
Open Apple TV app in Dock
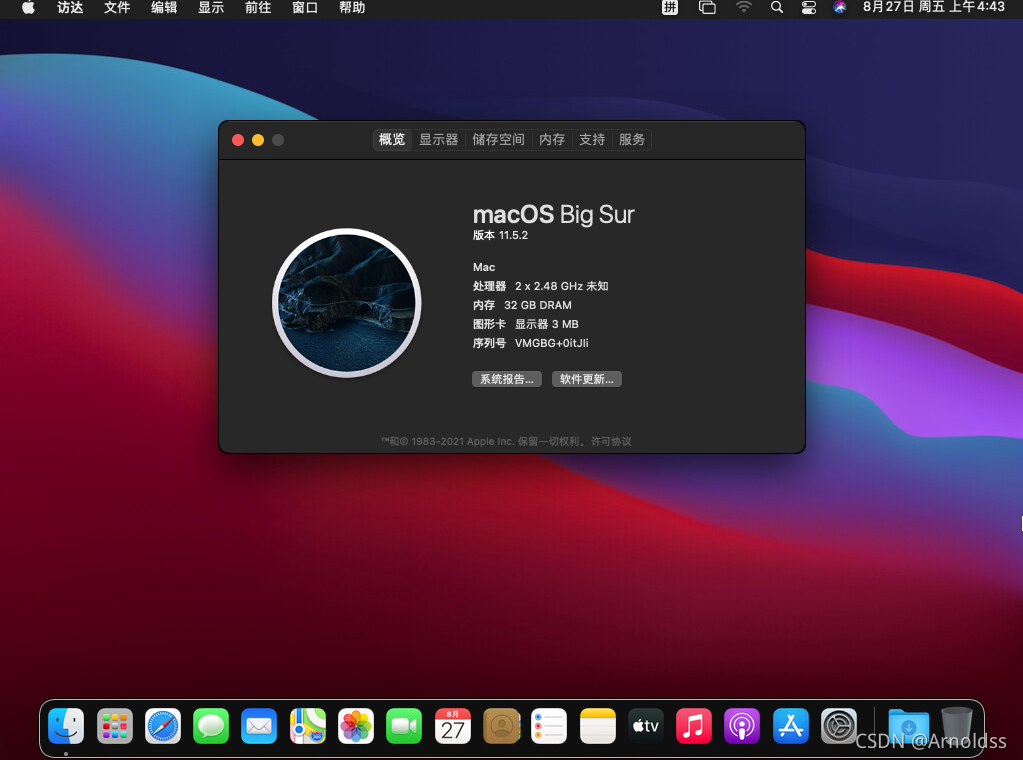coord(646,726)
